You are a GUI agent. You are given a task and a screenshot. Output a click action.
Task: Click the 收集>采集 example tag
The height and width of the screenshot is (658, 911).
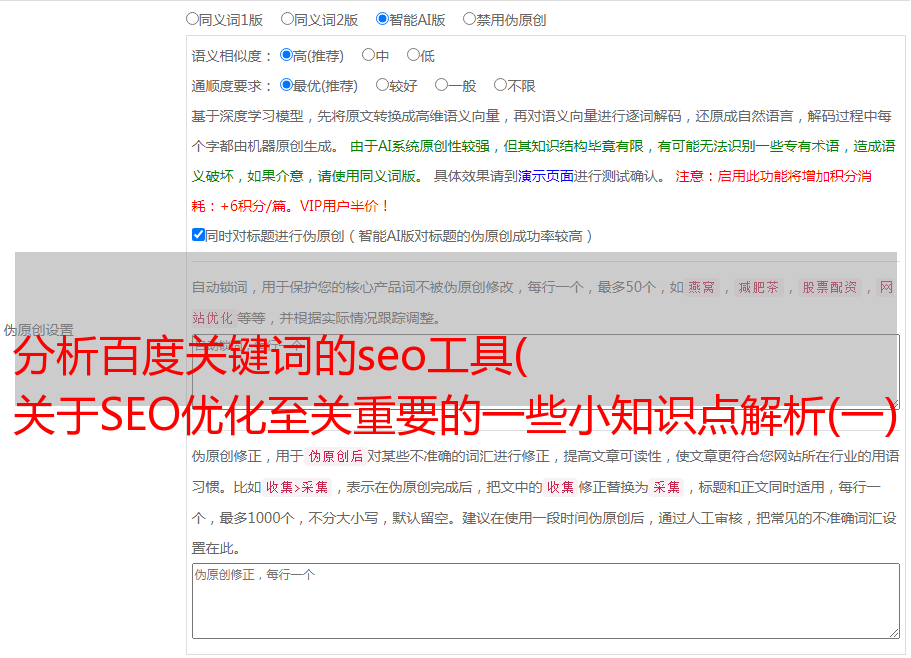pos(297,487)
